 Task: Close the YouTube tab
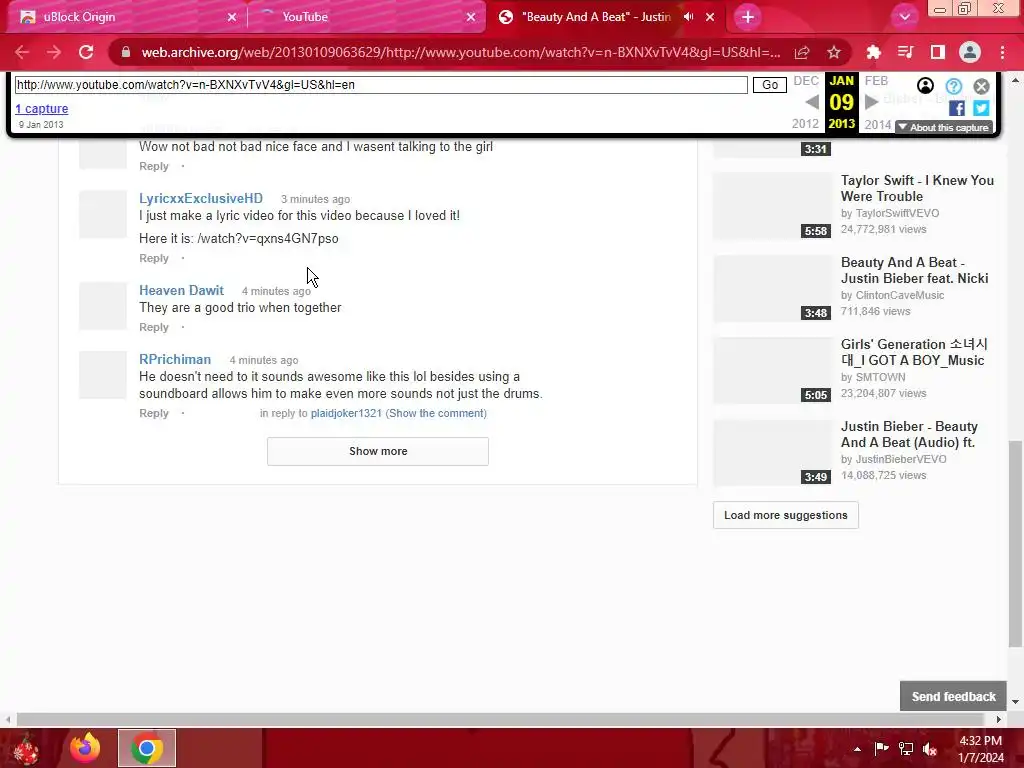pos(471,17)
